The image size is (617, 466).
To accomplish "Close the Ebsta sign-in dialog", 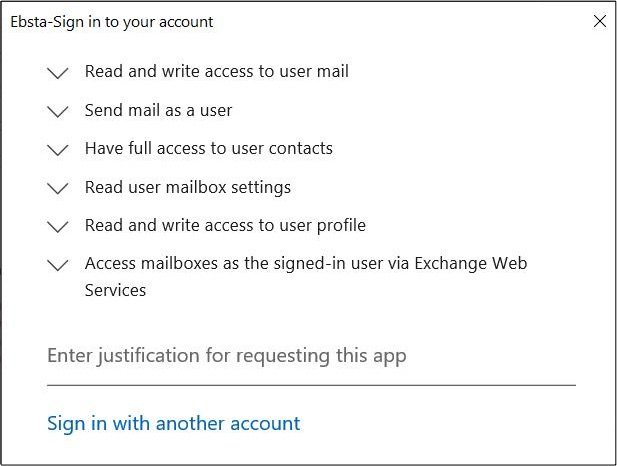I will [600, 21].
